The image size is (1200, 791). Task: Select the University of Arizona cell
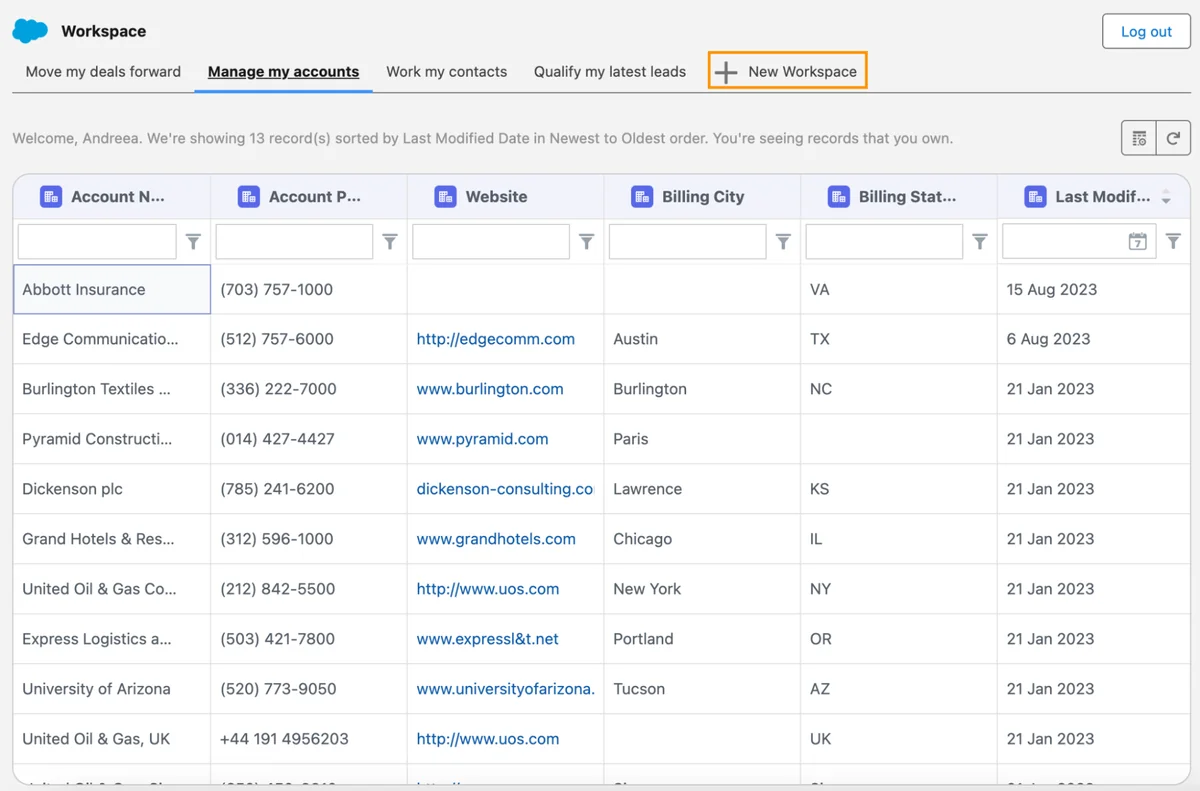(112, 689)
